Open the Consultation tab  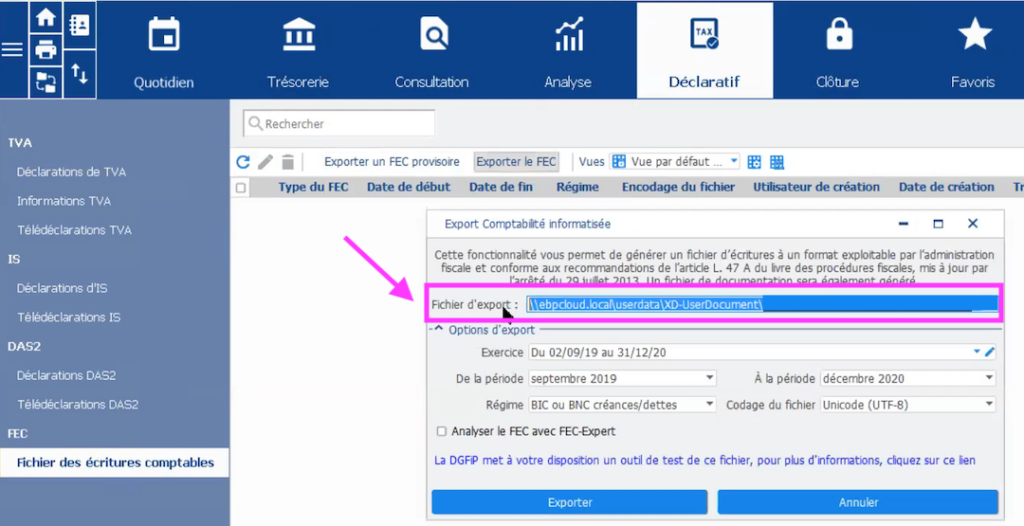(432, 51)
